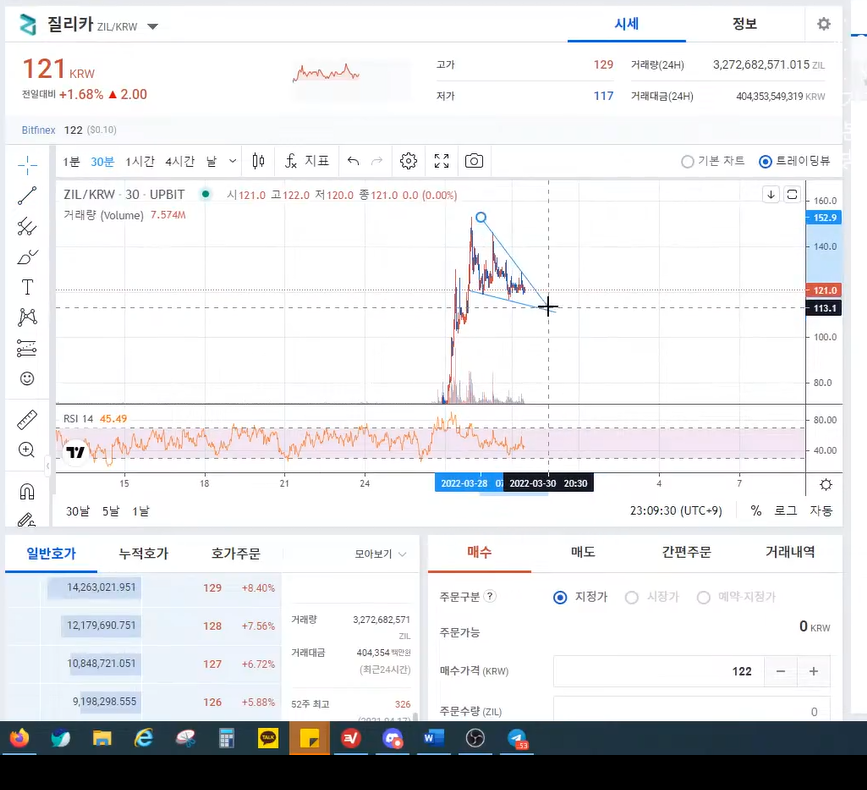Open the 모아보기 dropdown
867x790 pixels.
[x=380, y=554]
